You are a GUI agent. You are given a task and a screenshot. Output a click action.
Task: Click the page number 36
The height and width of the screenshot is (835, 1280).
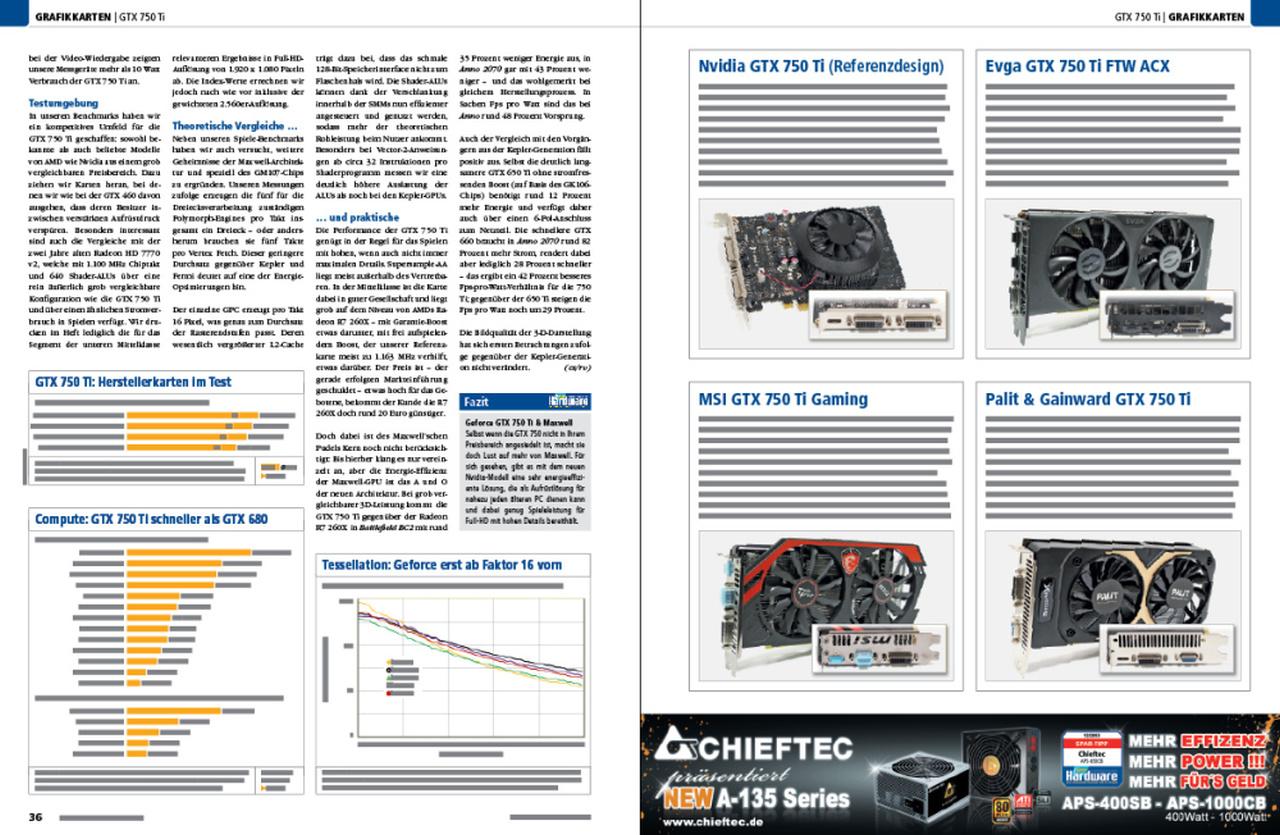(x=35, y=817)
